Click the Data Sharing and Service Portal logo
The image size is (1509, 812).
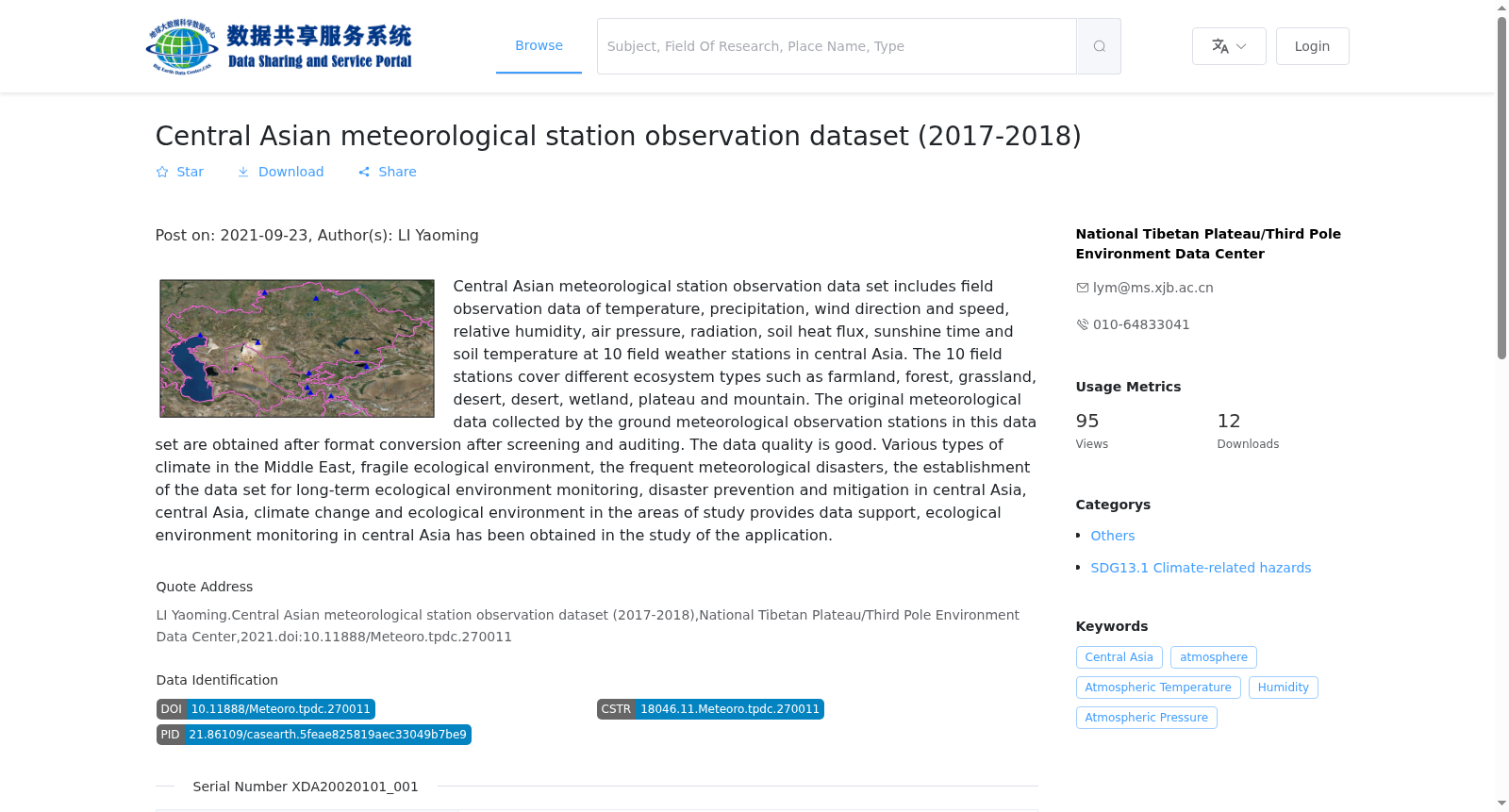(x=279, y=46)
